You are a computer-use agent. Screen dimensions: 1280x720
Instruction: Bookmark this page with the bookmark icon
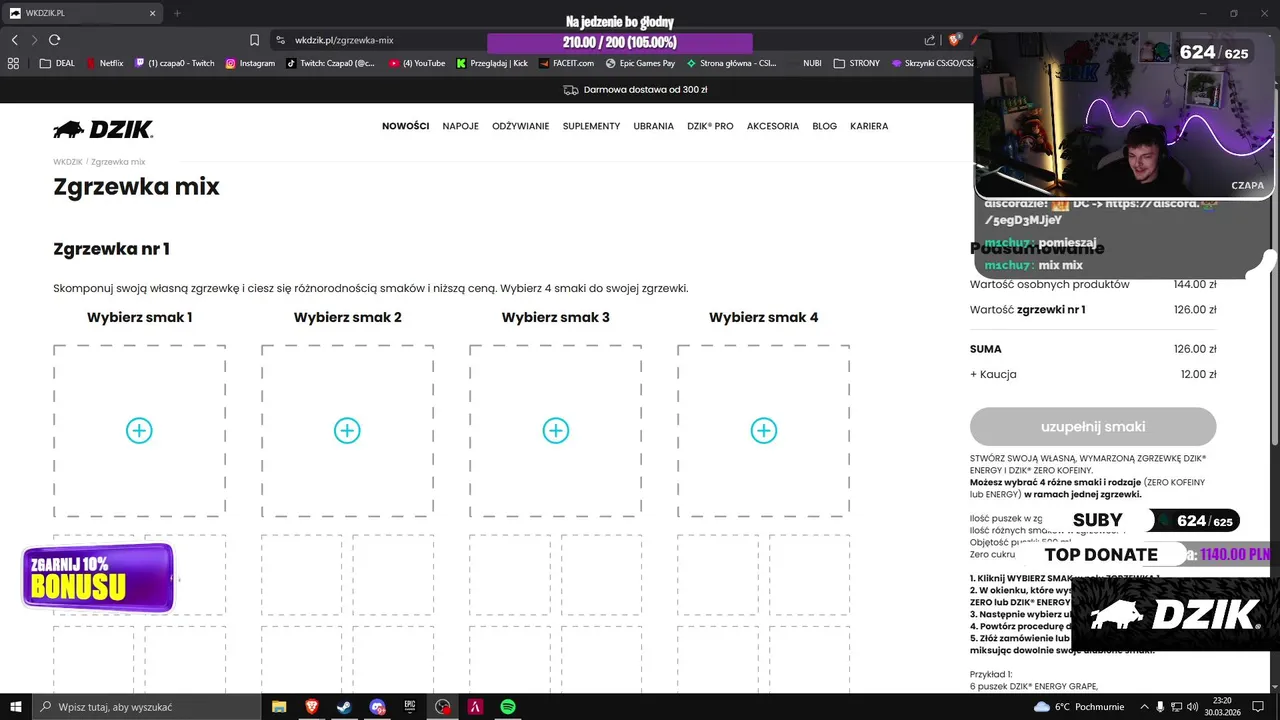point(254,40)
